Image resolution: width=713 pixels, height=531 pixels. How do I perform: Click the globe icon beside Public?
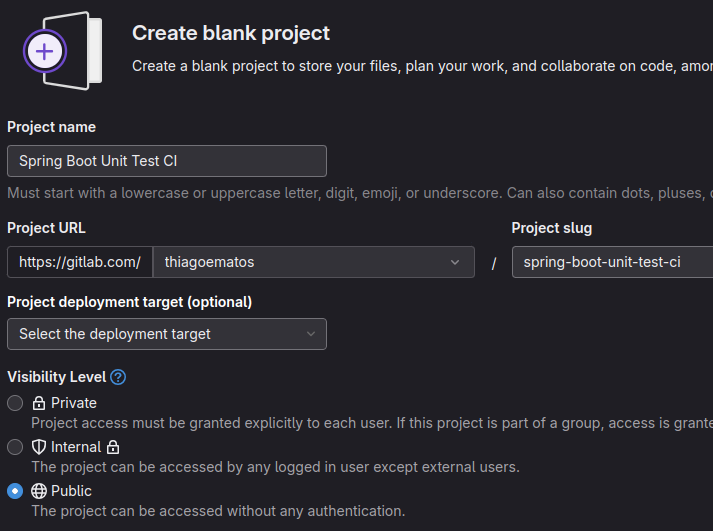click(x=39, y=491)
